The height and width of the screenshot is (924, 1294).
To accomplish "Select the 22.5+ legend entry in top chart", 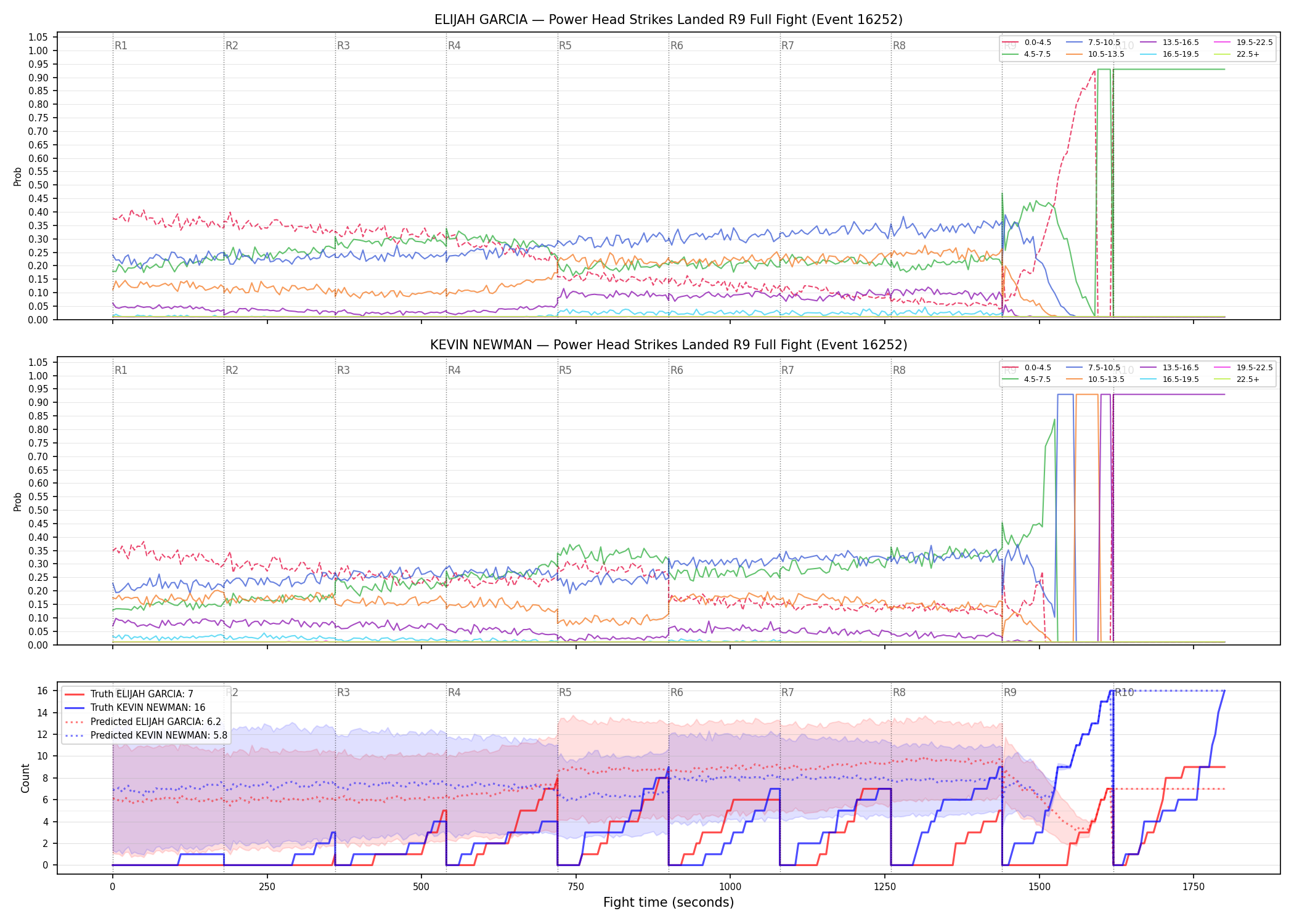I will coord(1237,54).
